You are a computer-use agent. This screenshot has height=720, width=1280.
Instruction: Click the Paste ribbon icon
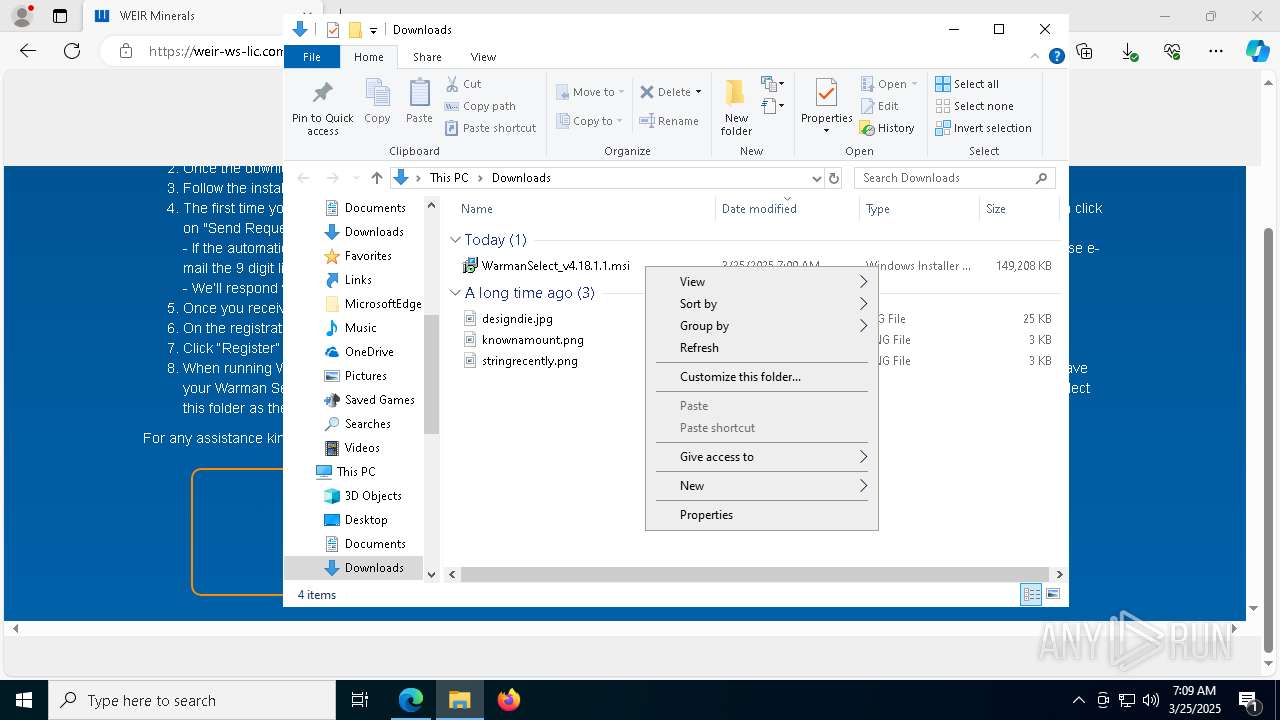point(419,93)
